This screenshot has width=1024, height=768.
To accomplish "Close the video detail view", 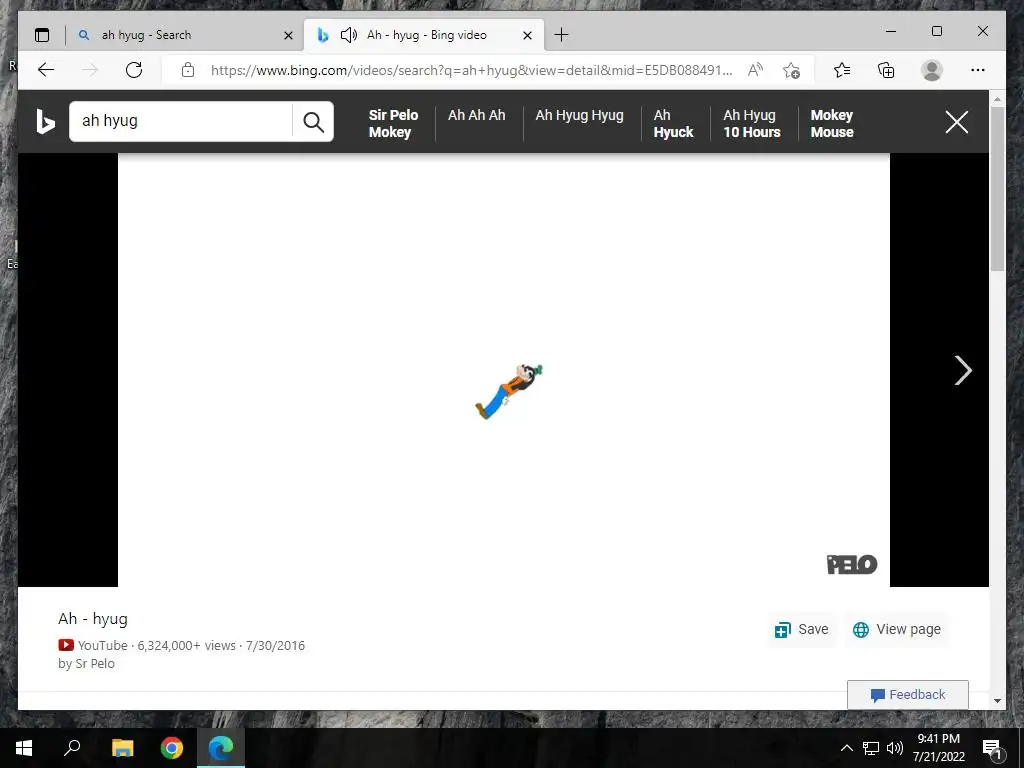I will tap(957, 122).
